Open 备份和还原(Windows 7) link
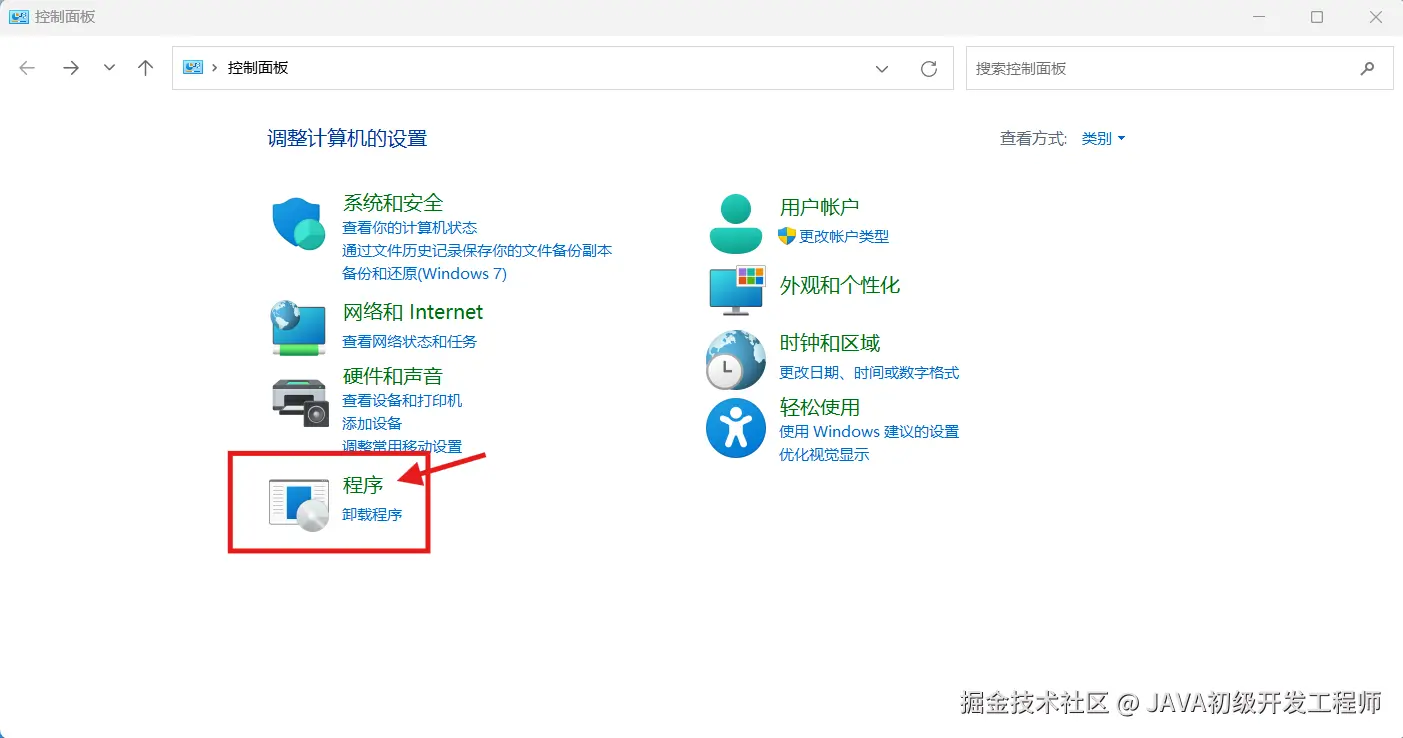Viewport: 1403px width, 738px height. click(x=425, y=273)
